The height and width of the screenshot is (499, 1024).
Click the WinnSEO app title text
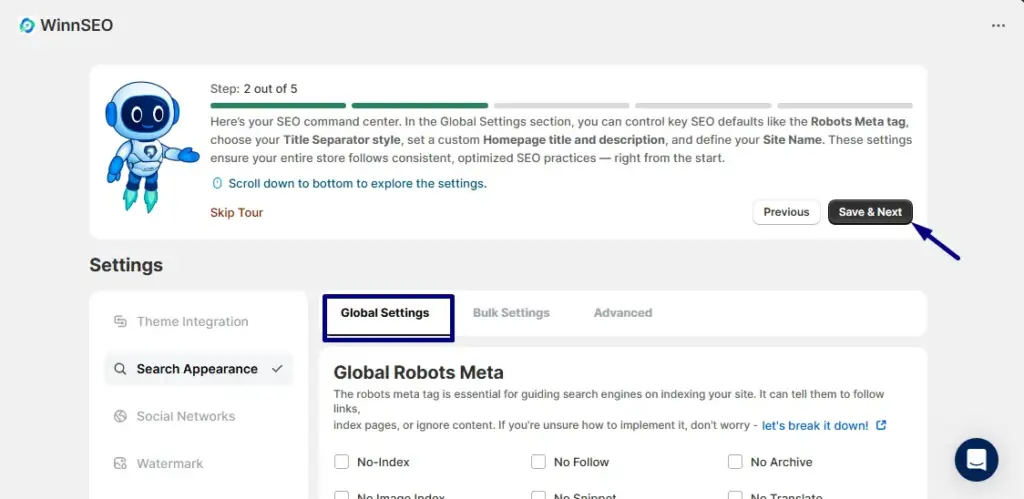click(x=76, y=25)
